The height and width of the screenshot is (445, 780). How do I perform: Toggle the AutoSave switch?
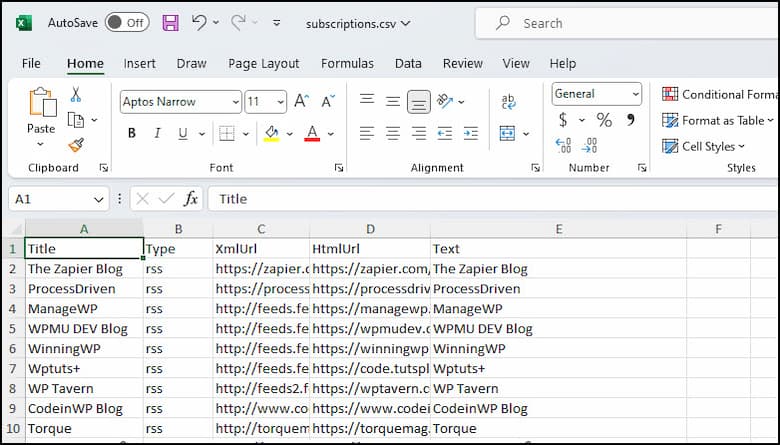click(126, 22)
